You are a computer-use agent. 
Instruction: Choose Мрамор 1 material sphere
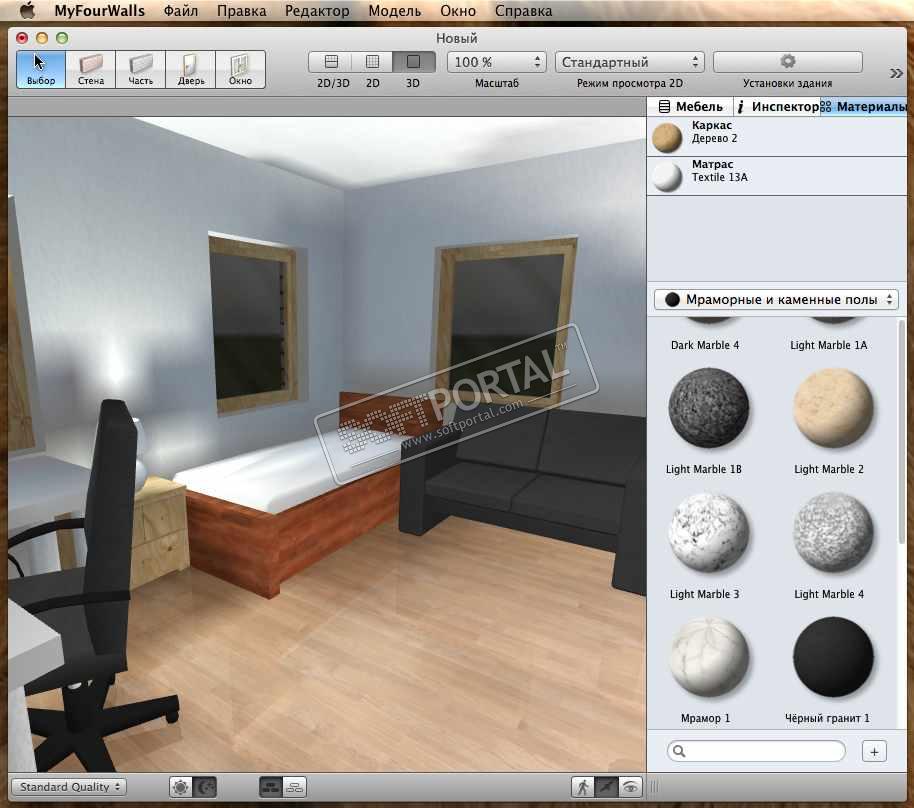708,657
